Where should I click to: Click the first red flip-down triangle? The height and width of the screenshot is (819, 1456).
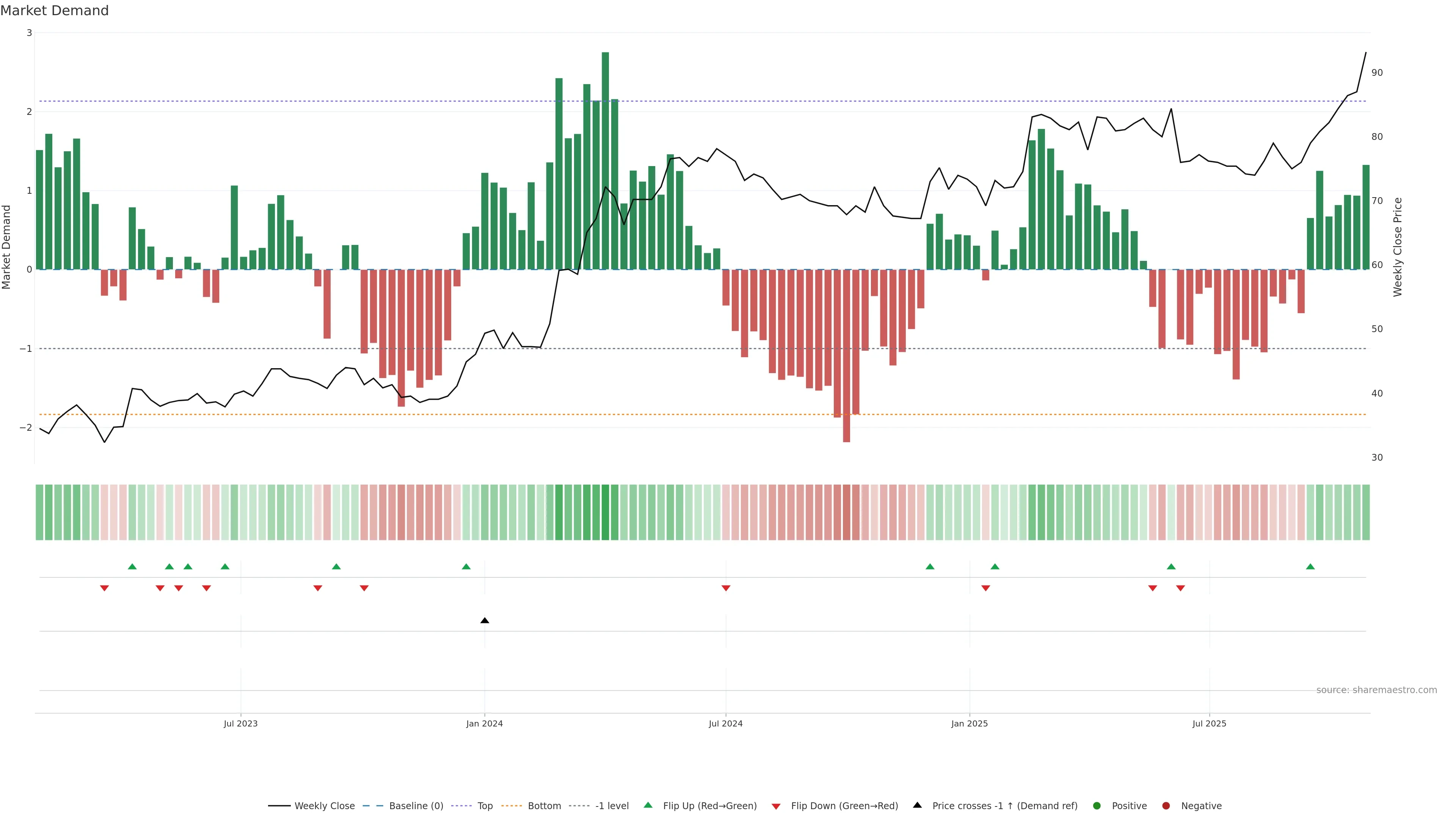105,588
